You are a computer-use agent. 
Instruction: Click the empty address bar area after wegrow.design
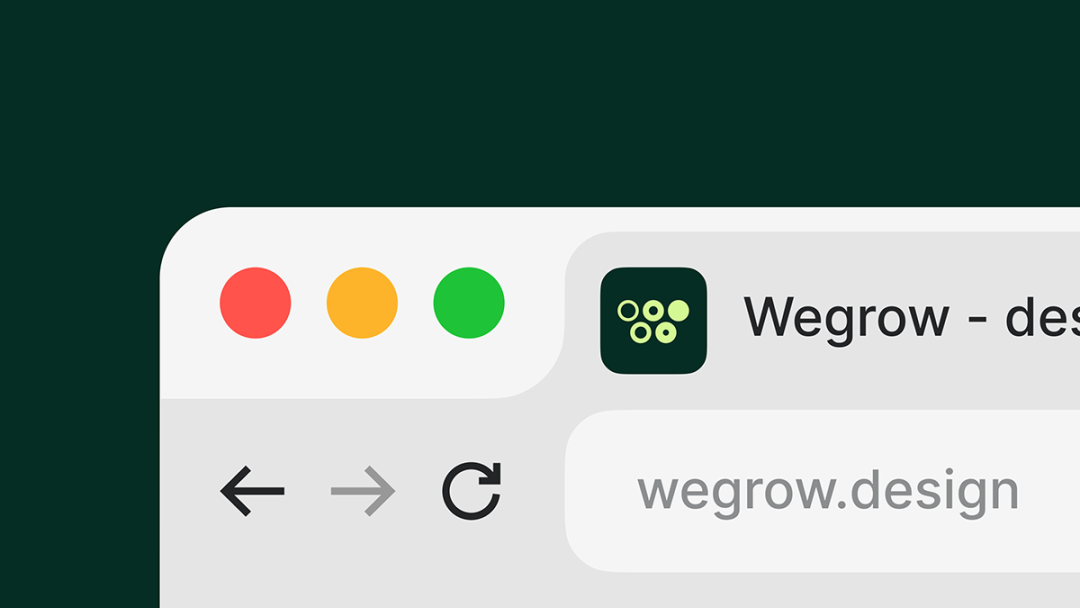tap(1050, 491)
